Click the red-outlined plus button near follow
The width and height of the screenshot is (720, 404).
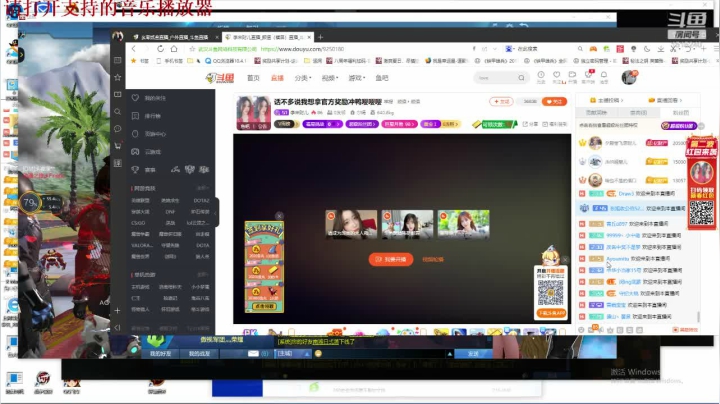click(x=501, y=101)
